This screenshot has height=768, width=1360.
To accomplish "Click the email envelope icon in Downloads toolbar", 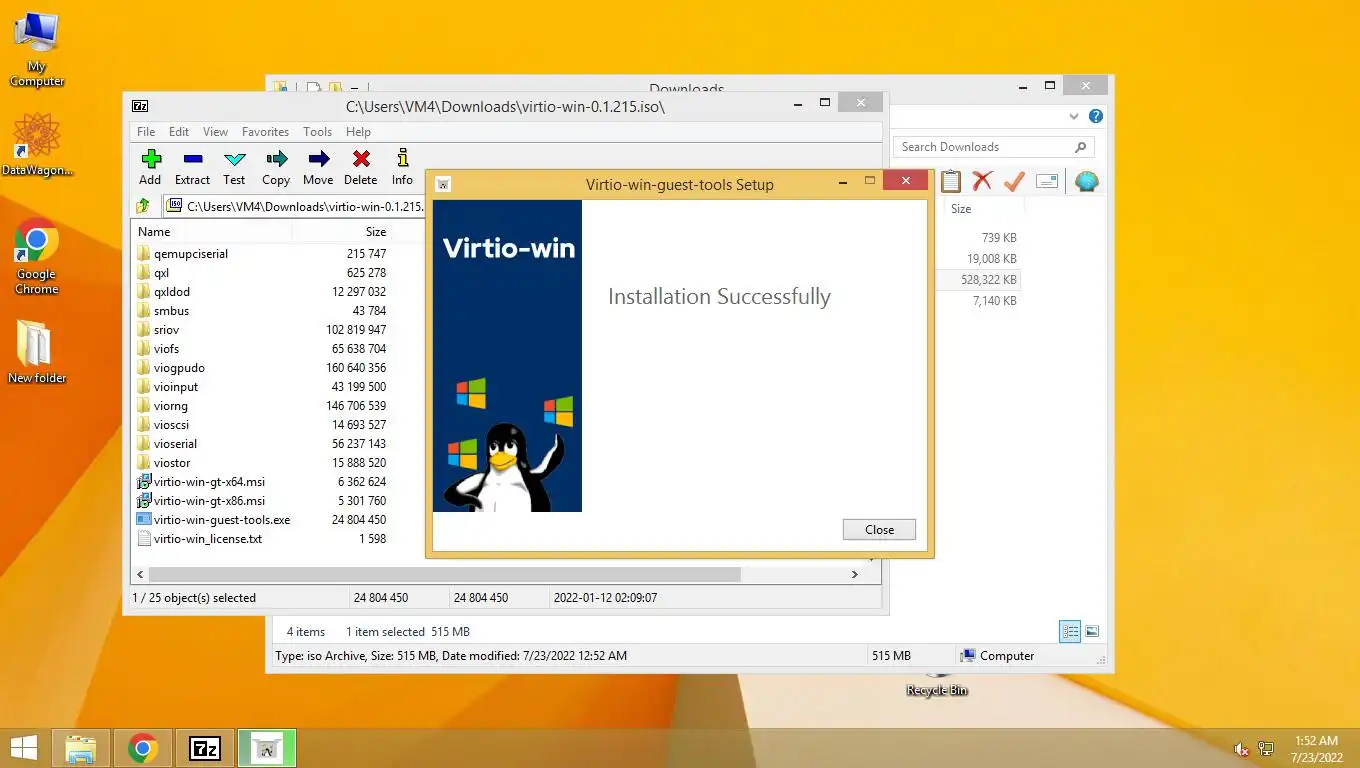I will (1047, 181).
